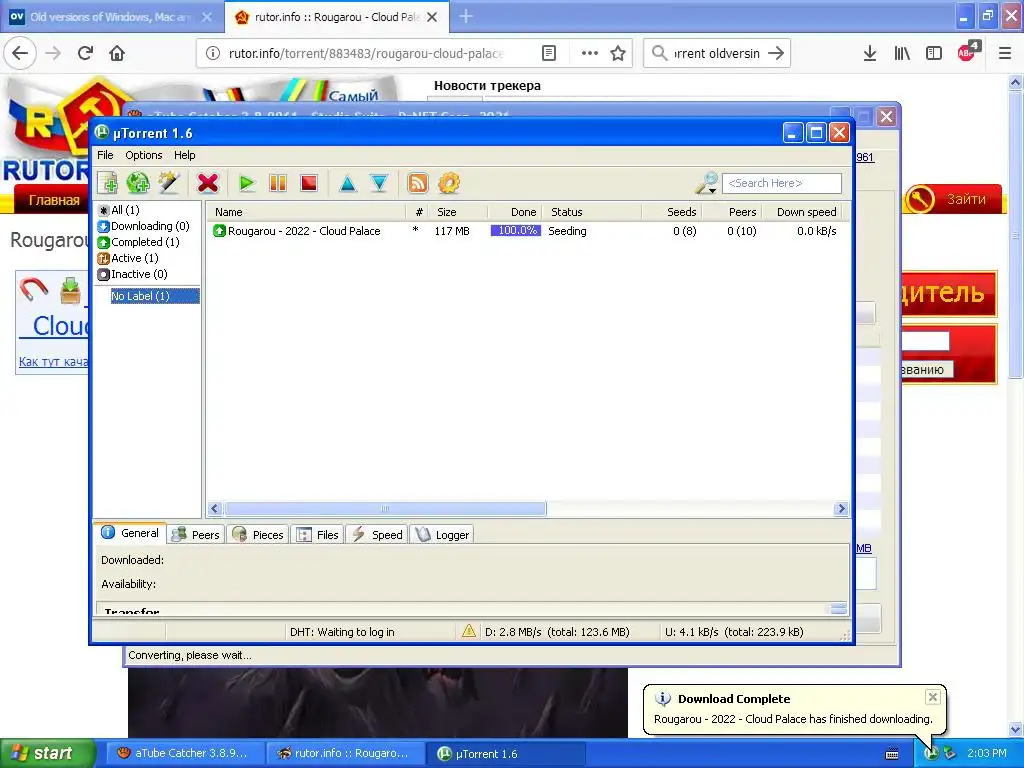Switch to the Peers tab
This screenshot has height=768, width=1024.
coord(195,535)
